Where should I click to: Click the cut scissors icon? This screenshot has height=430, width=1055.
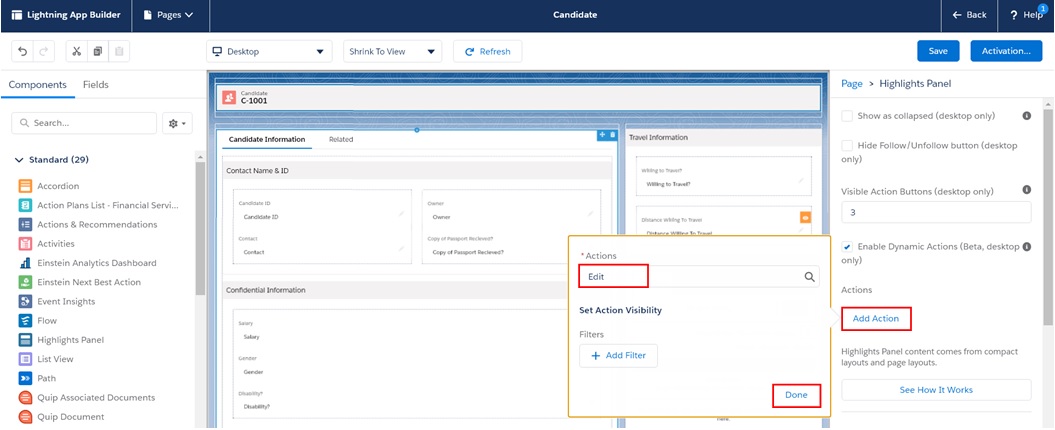click(77, 51)
